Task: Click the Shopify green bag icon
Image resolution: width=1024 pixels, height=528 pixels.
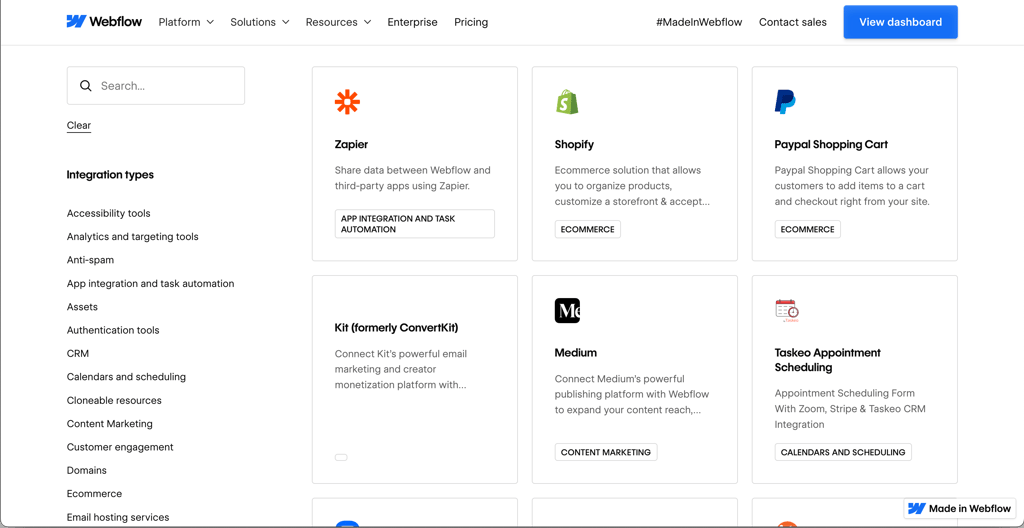Action: 567,102
